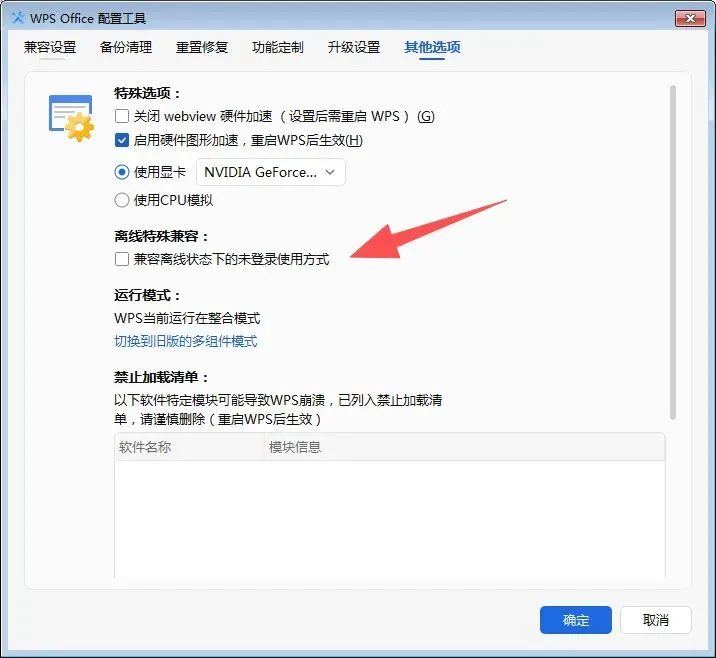Click the 运行模式 section heading
716x658 pixels.
[147, 295]
